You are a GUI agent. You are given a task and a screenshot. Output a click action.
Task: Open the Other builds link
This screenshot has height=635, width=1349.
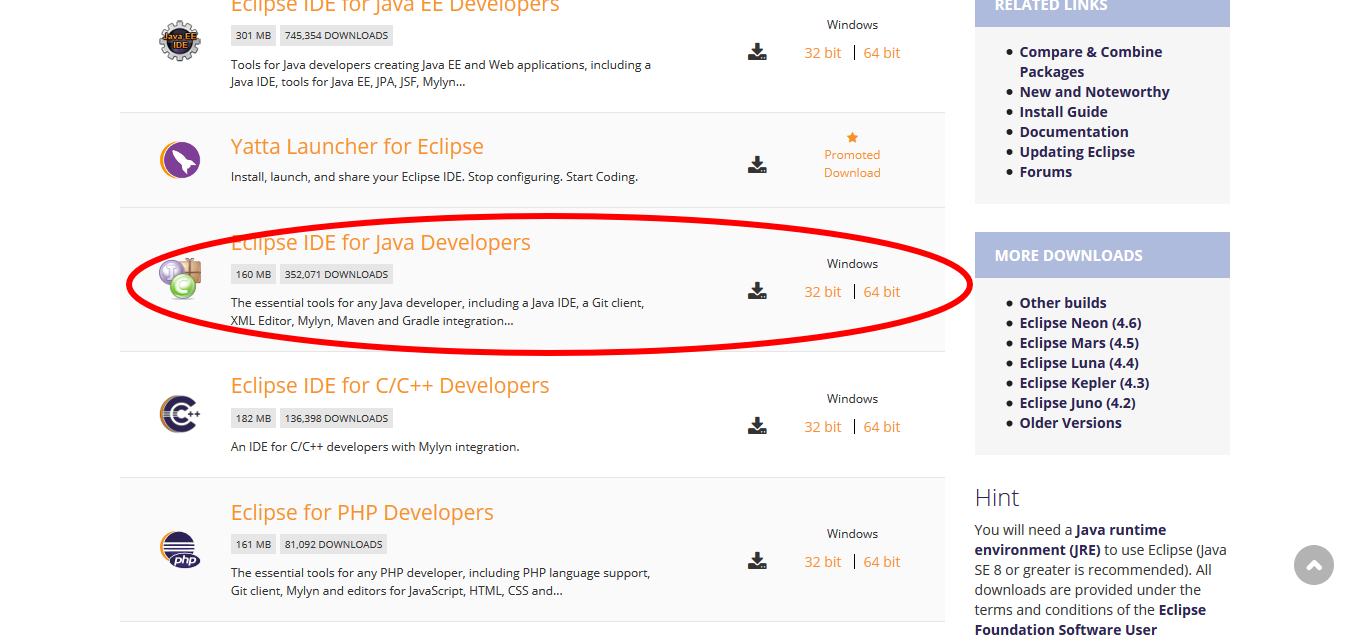(x=1063, y=303)
